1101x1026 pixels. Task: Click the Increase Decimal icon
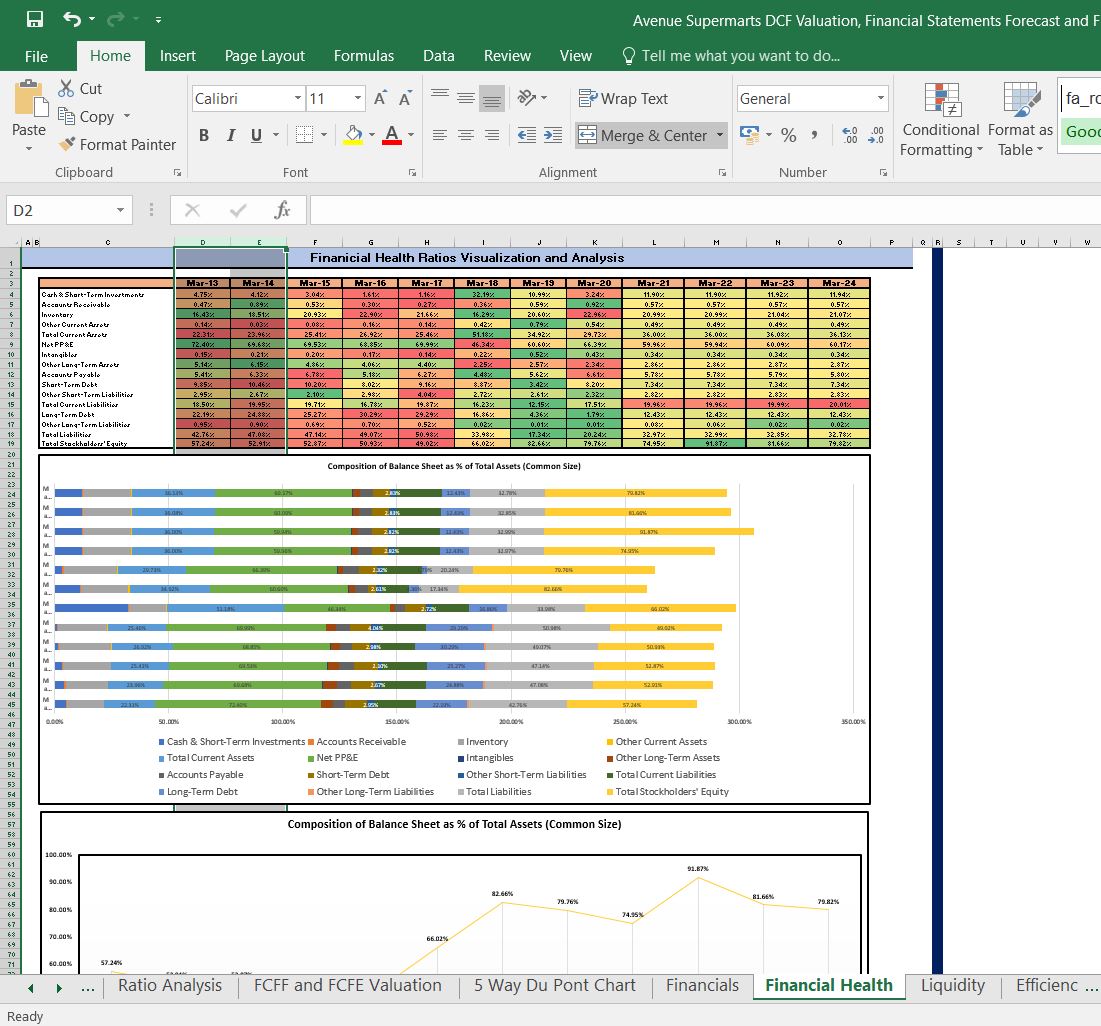[850, 135]
